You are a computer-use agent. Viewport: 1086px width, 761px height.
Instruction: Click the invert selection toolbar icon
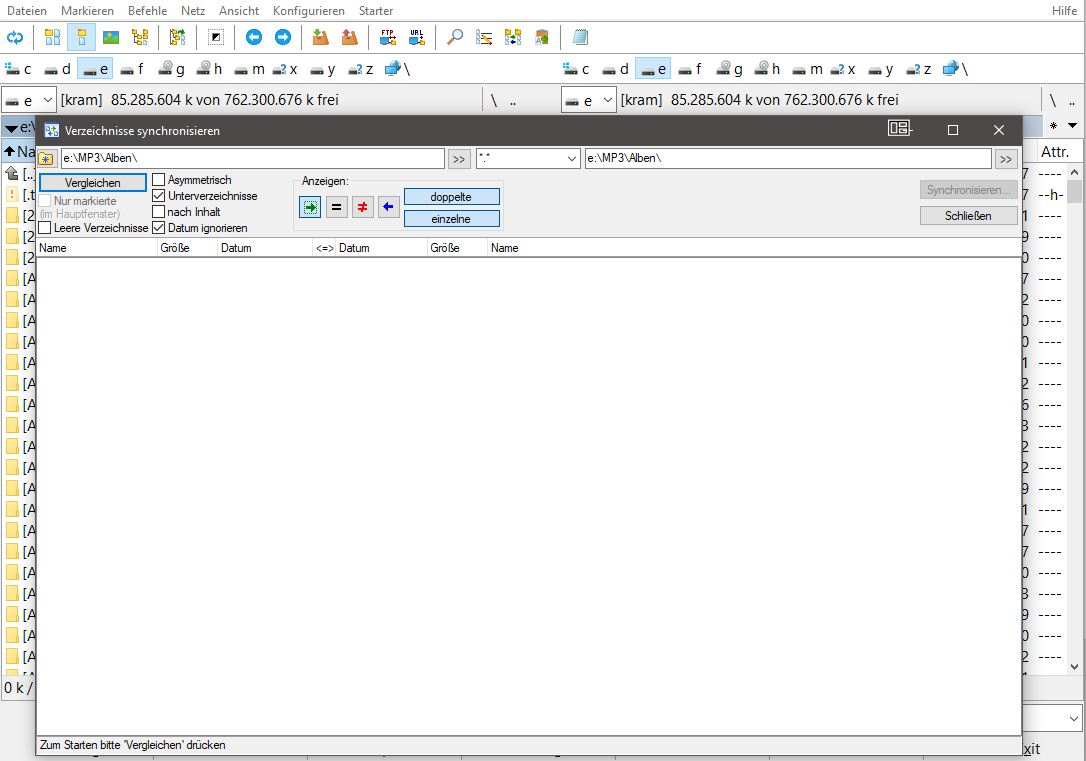click(x=216, y=37)
